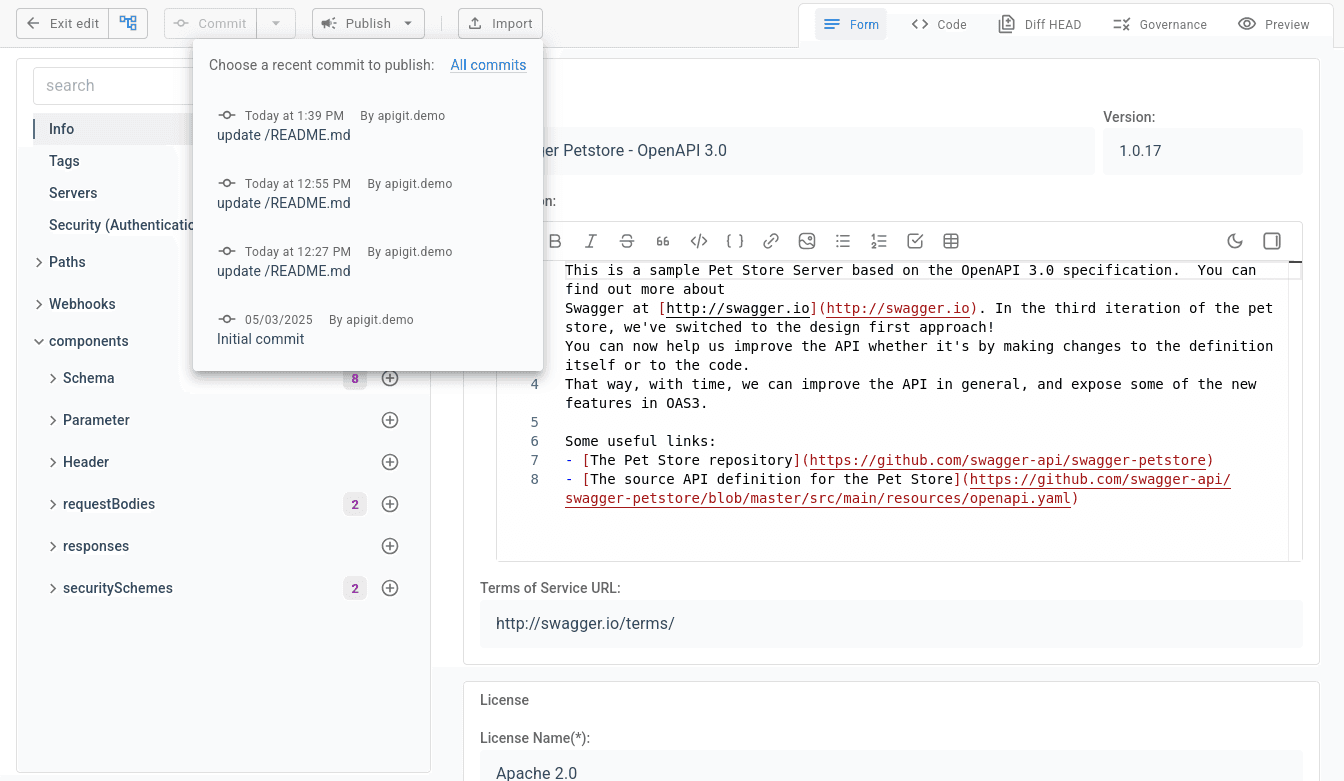This screenshot has height=781, width=1344.
Task: Toggle bold formatting in editor toolbar
Action: (555, 241)
